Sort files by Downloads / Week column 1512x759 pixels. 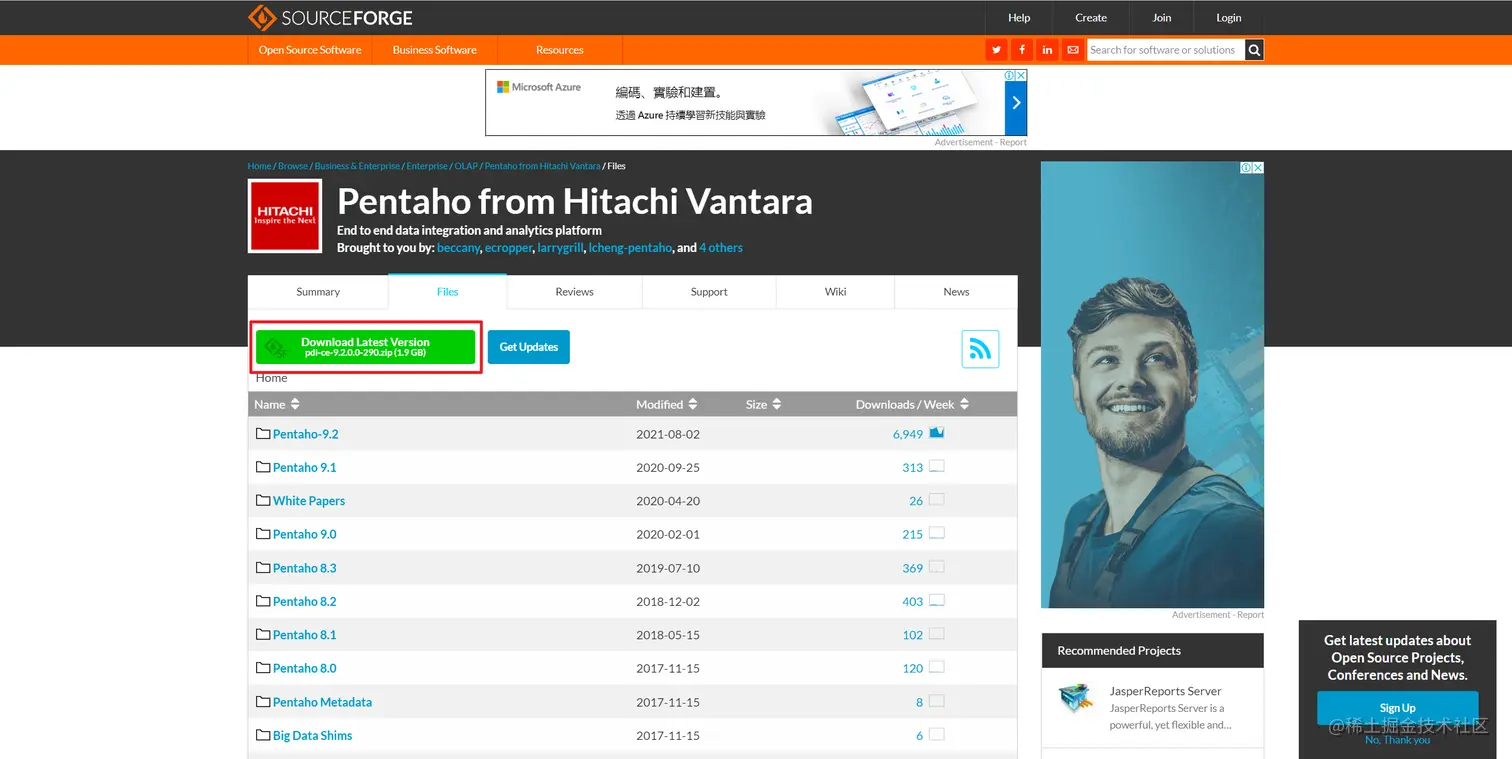(x=912, y=404)
